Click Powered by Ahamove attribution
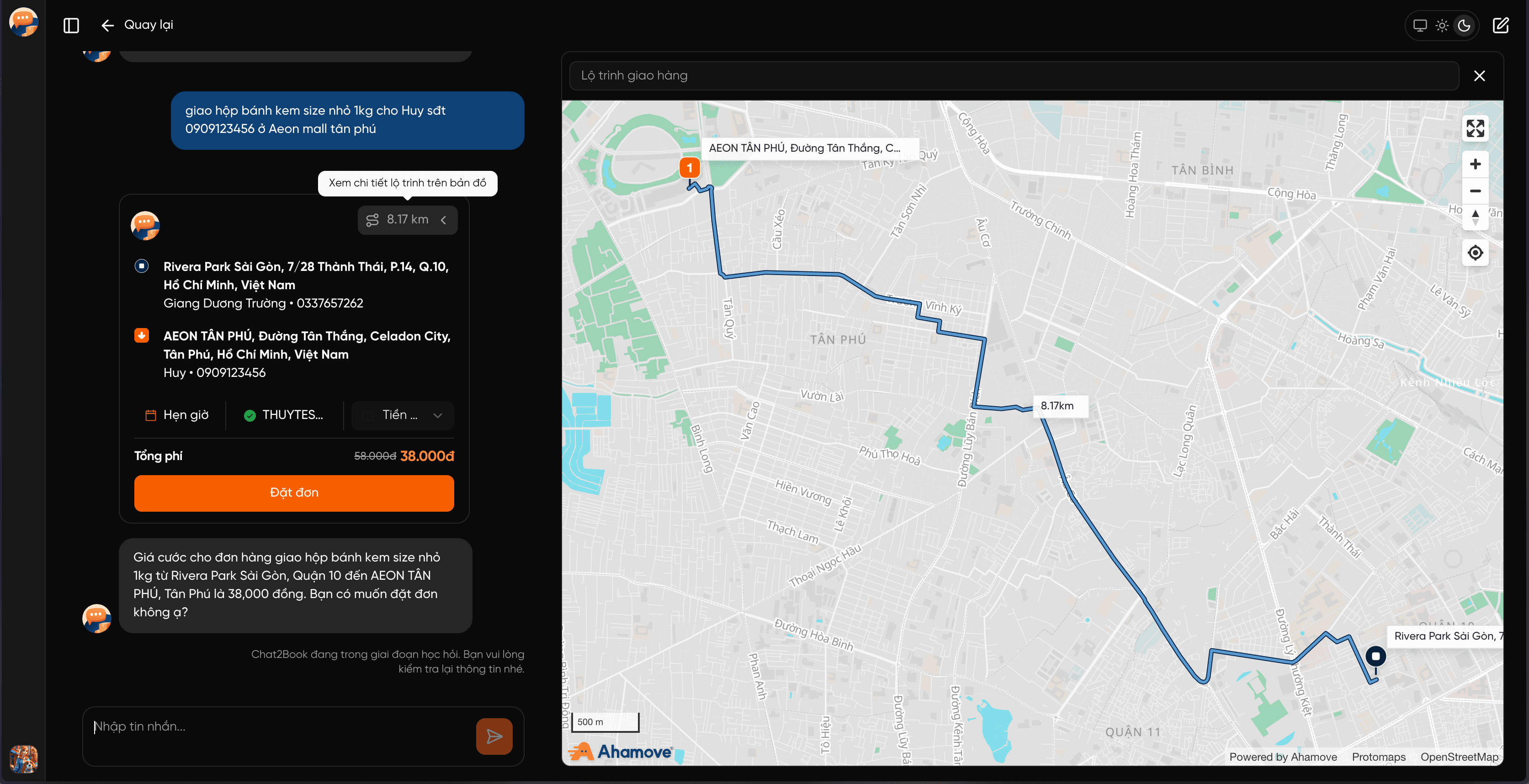This screenshot has height=784, width=1529. tap(1283, 758)
